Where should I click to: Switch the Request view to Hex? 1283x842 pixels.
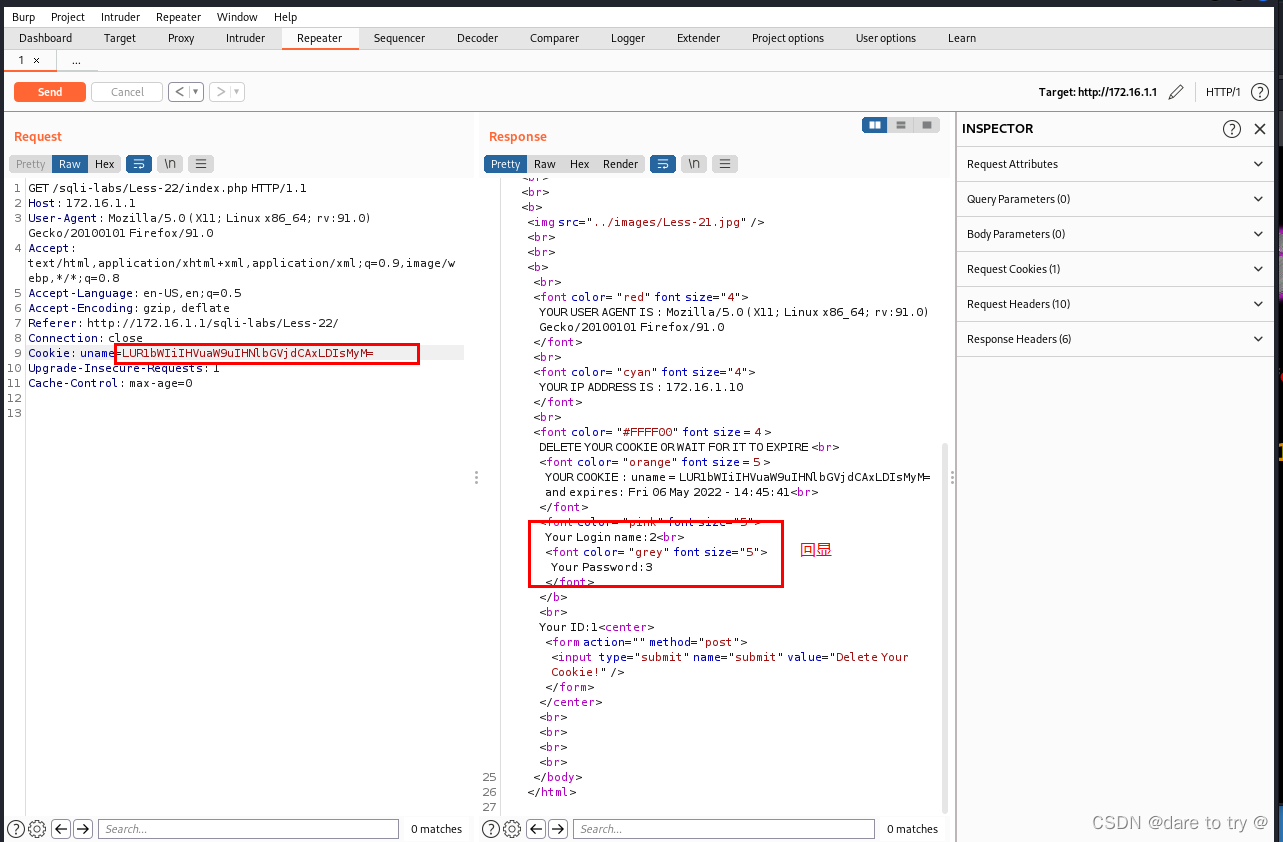105,164
